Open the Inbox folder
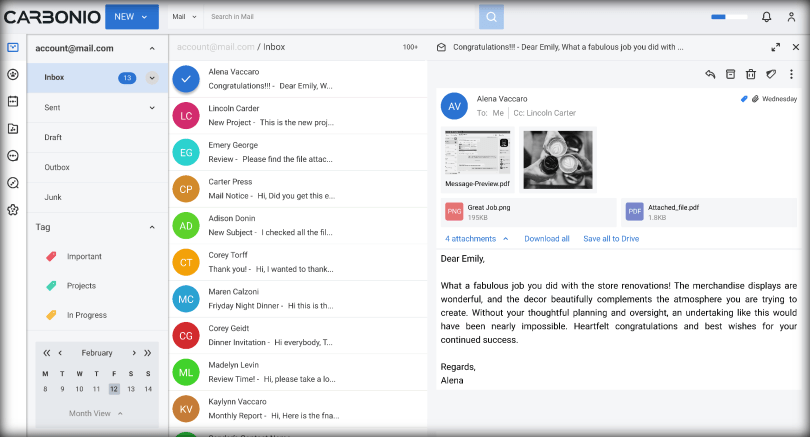The width and height of the screenshot is (810, 437). tap(98, 78)
